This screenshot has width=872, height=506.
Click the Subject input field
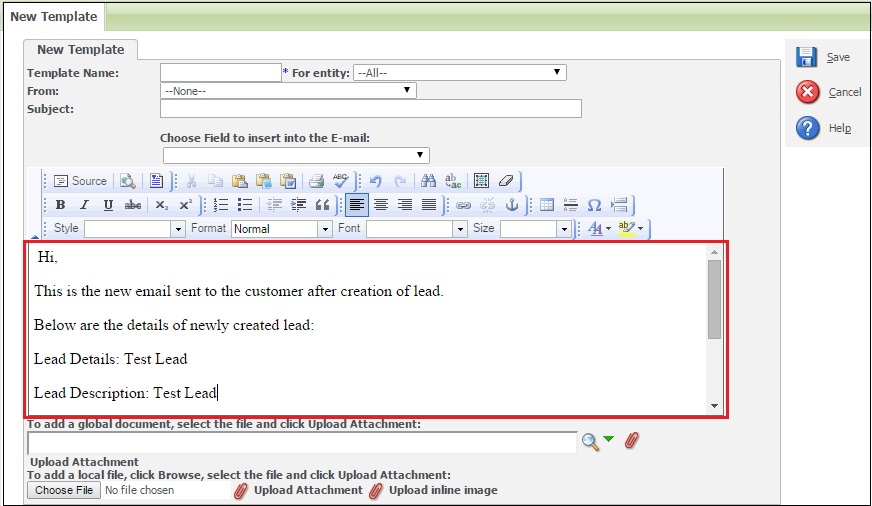pos(371,108)
